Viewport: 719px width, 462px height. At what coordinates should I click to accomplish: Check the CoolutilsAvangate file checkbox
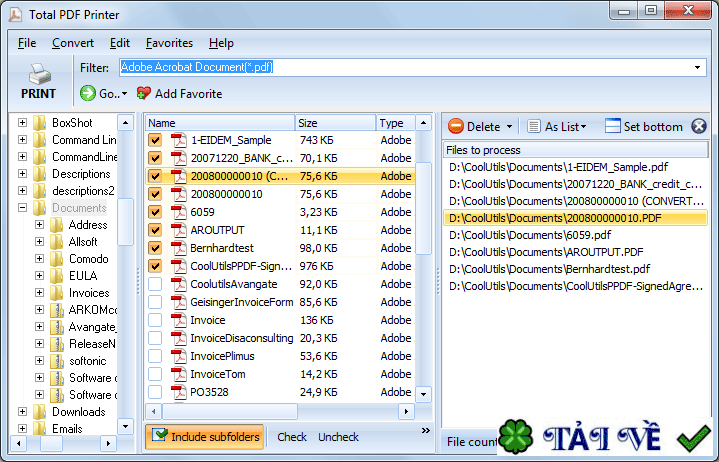(155, 284)
